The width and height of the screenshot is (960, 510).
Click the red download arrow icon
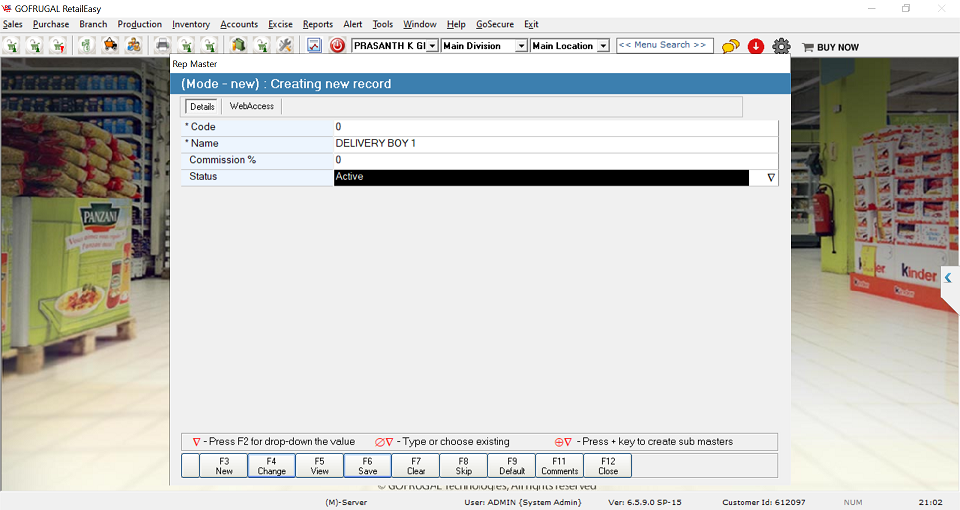(756, 46)
